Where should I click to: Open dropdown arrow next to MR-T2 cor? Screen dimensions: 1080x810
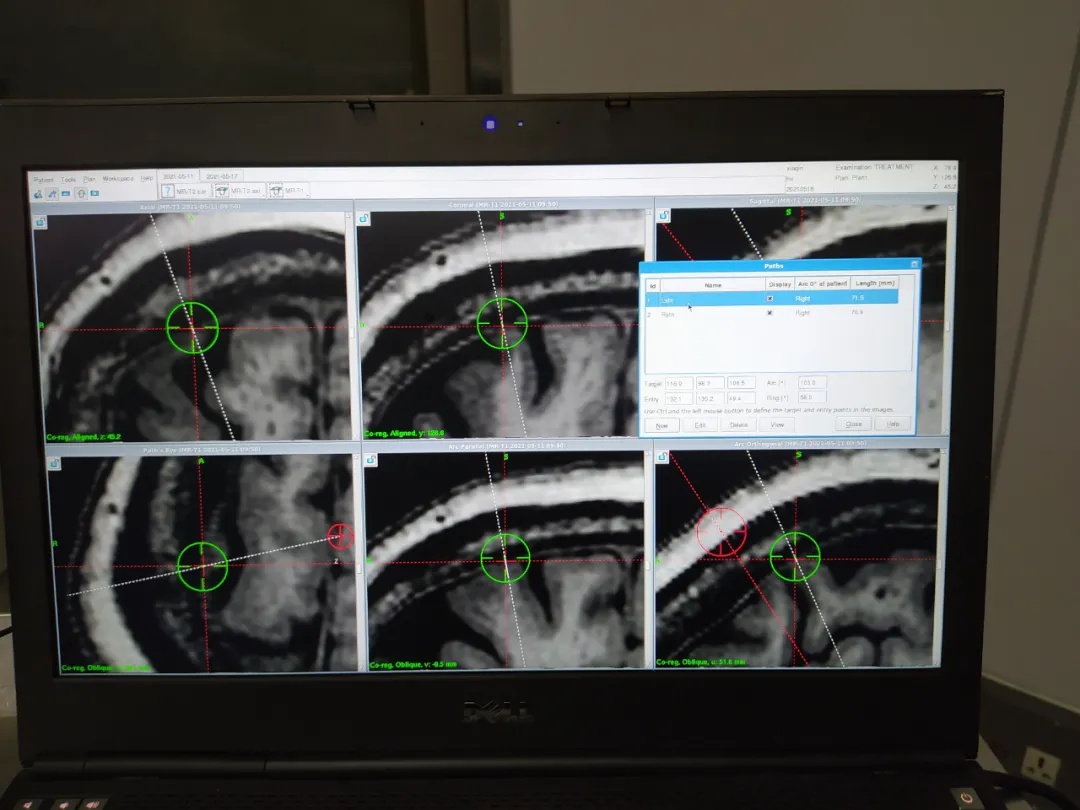click(x=210, y=196)
